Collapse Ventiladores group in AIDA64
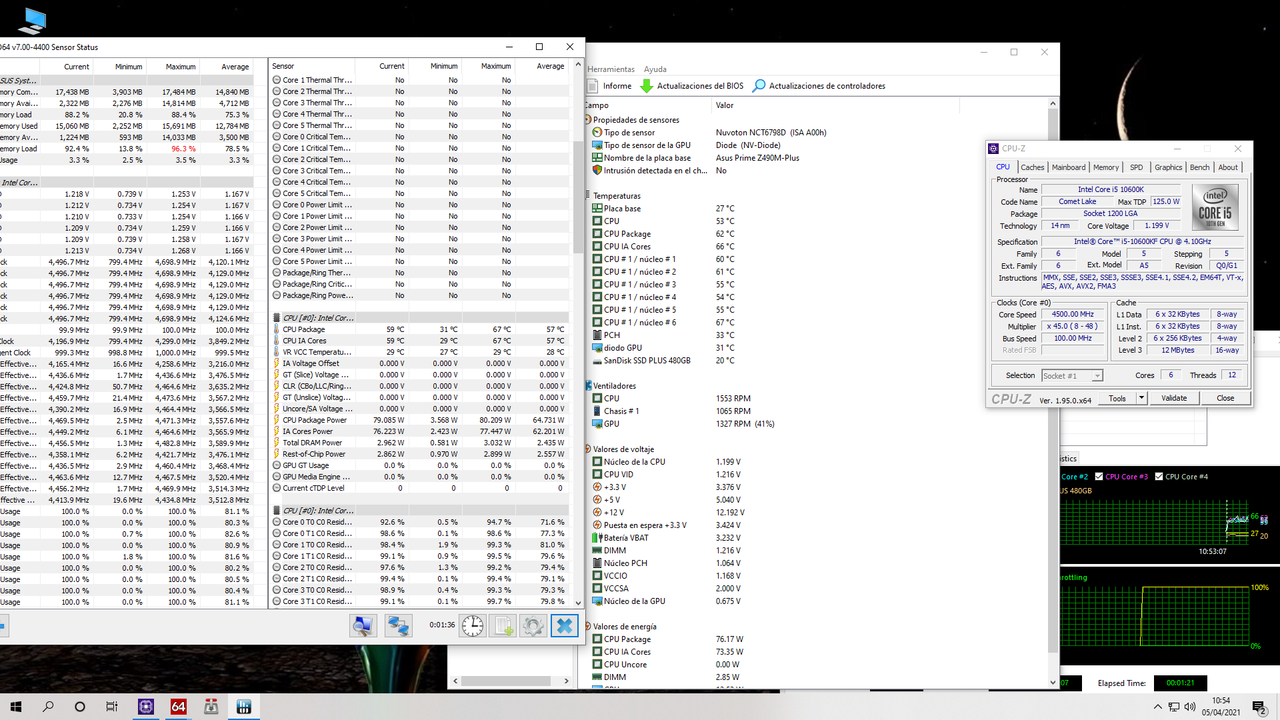The width and height of the screenshot is (1280, 720). click(x=588, y=386)
